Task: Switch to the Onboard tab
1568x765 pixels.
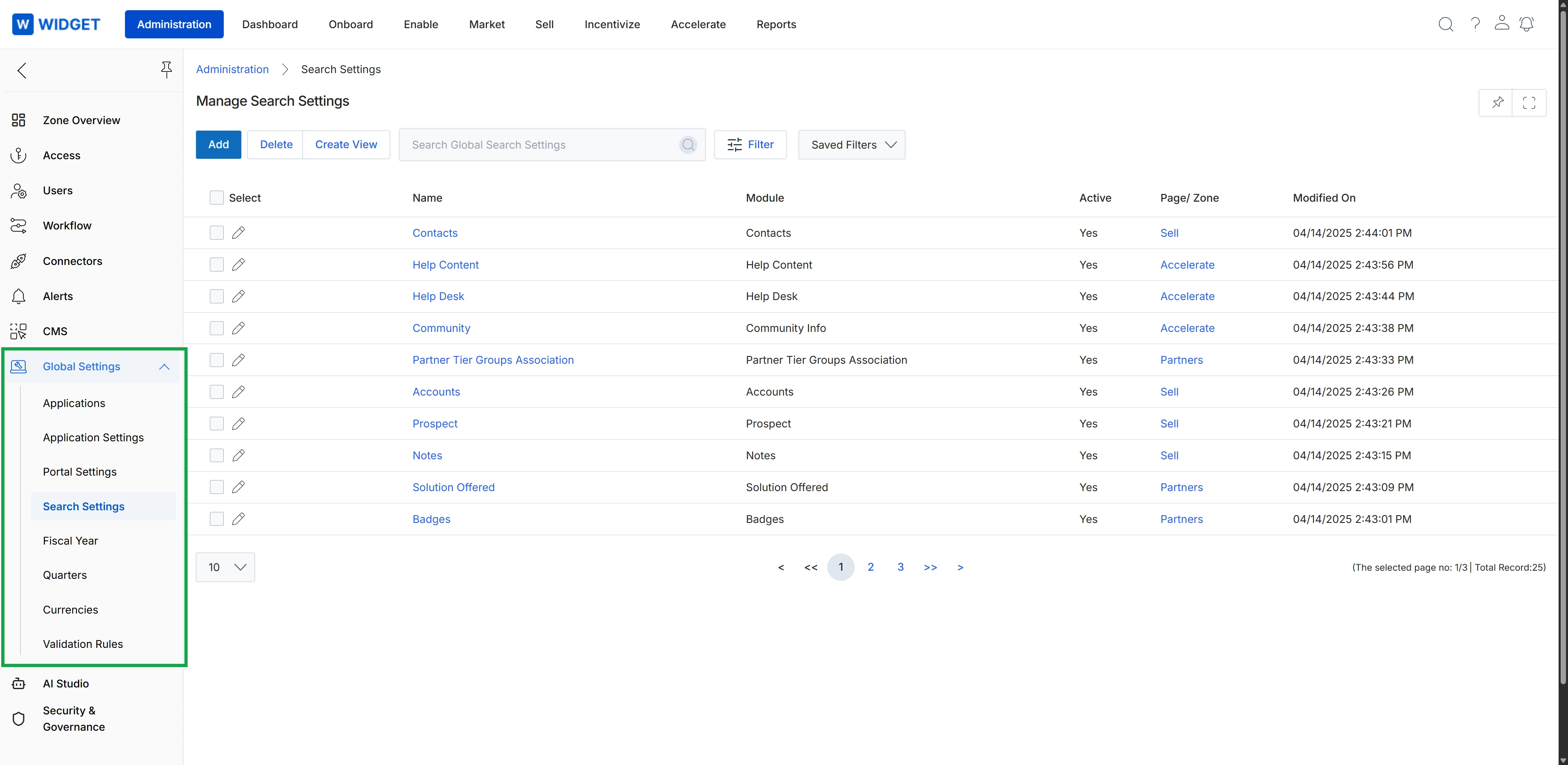Action: coord(351,24)
